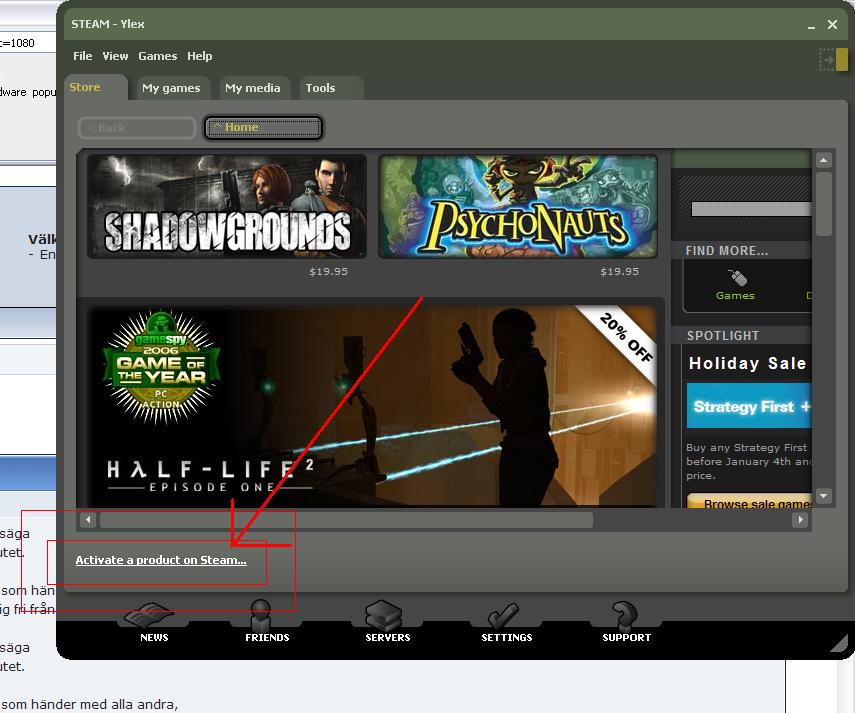The width and height of the screenshot is (855, 713).
Task: Open the Half-Life 2 Episode One banner
Action: tap(372, 407)
